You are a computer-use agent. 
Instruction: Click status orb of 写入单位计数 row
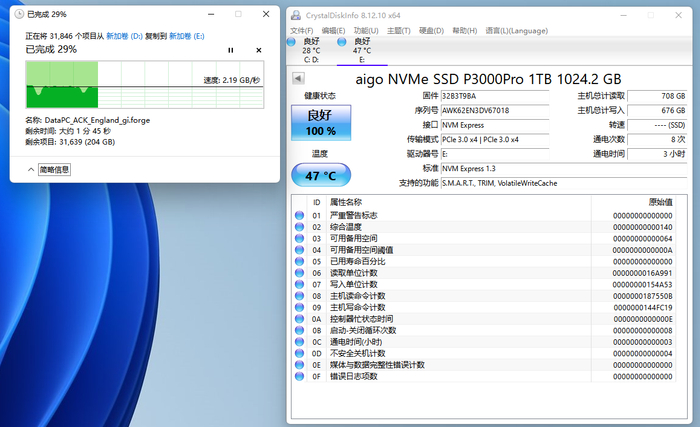[299, 285]
